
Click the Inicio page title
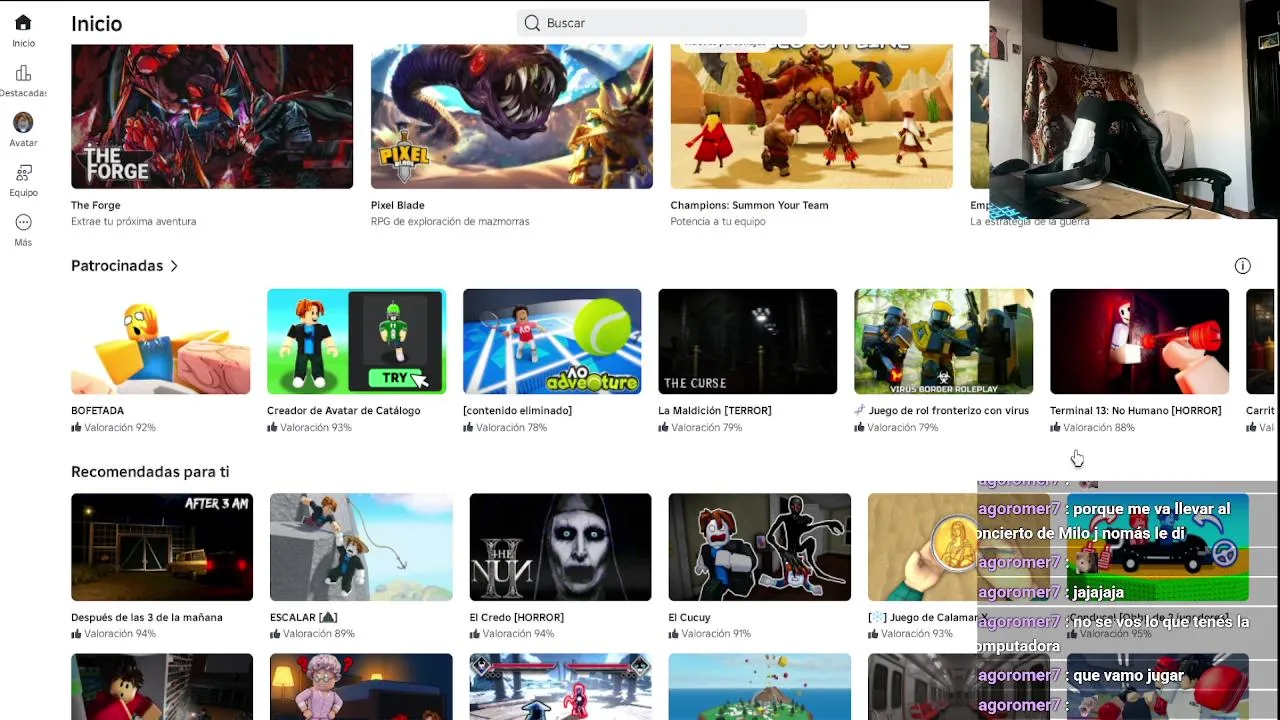tap(97, 24)
